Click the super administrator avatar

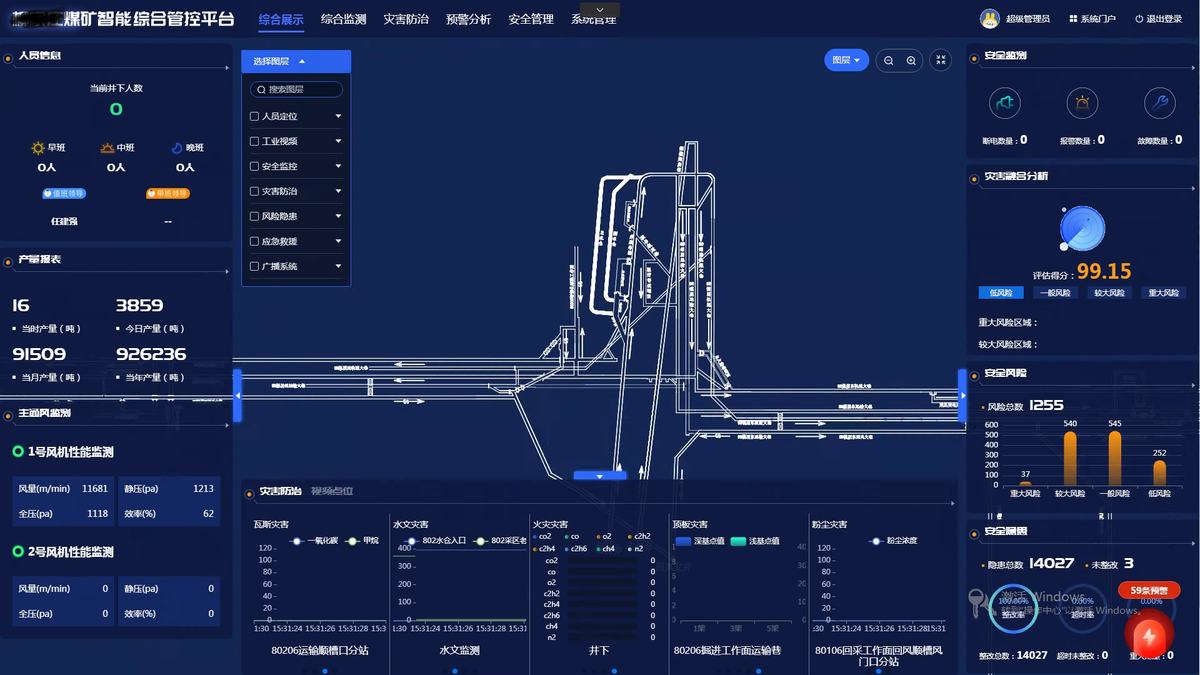pos(990,19)
